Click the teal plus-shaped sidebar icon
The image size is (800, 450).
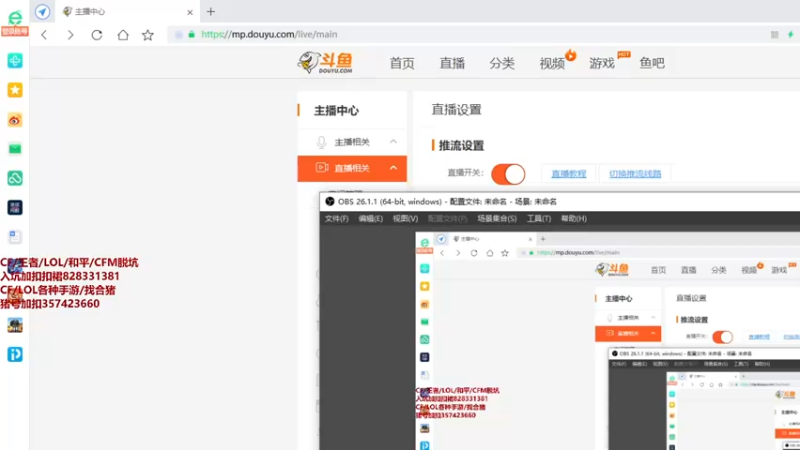tap(15, 61)
